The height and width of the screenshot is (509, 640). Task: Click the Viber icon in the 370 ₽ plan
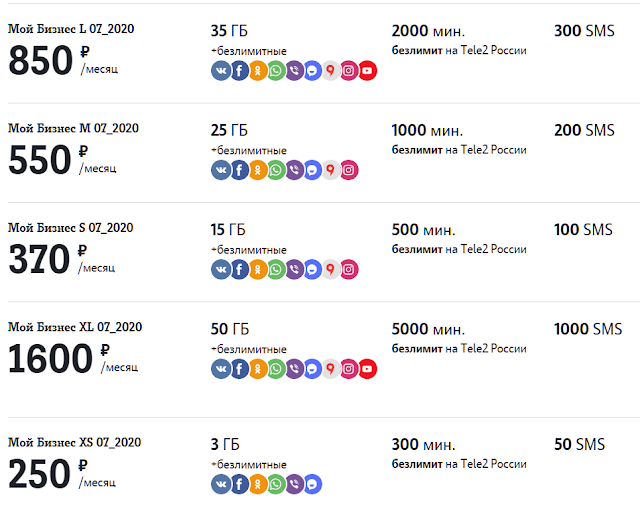pyautogui.click(x=294, y=269)
